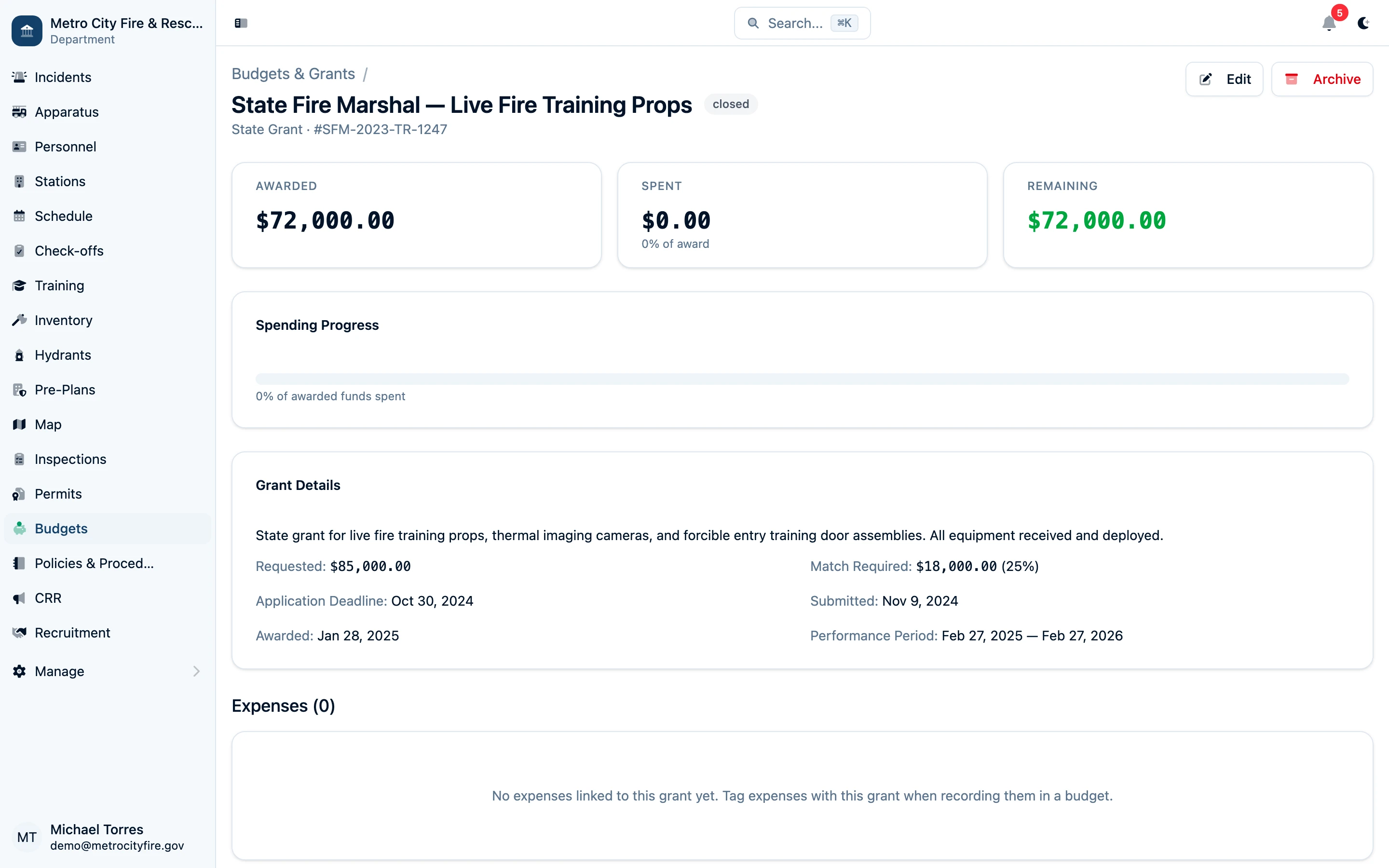Image resolution: width=1389 pixels, height=868 pixels.
Task: Expand the Manage section chevron
Action: pos(196,671)
